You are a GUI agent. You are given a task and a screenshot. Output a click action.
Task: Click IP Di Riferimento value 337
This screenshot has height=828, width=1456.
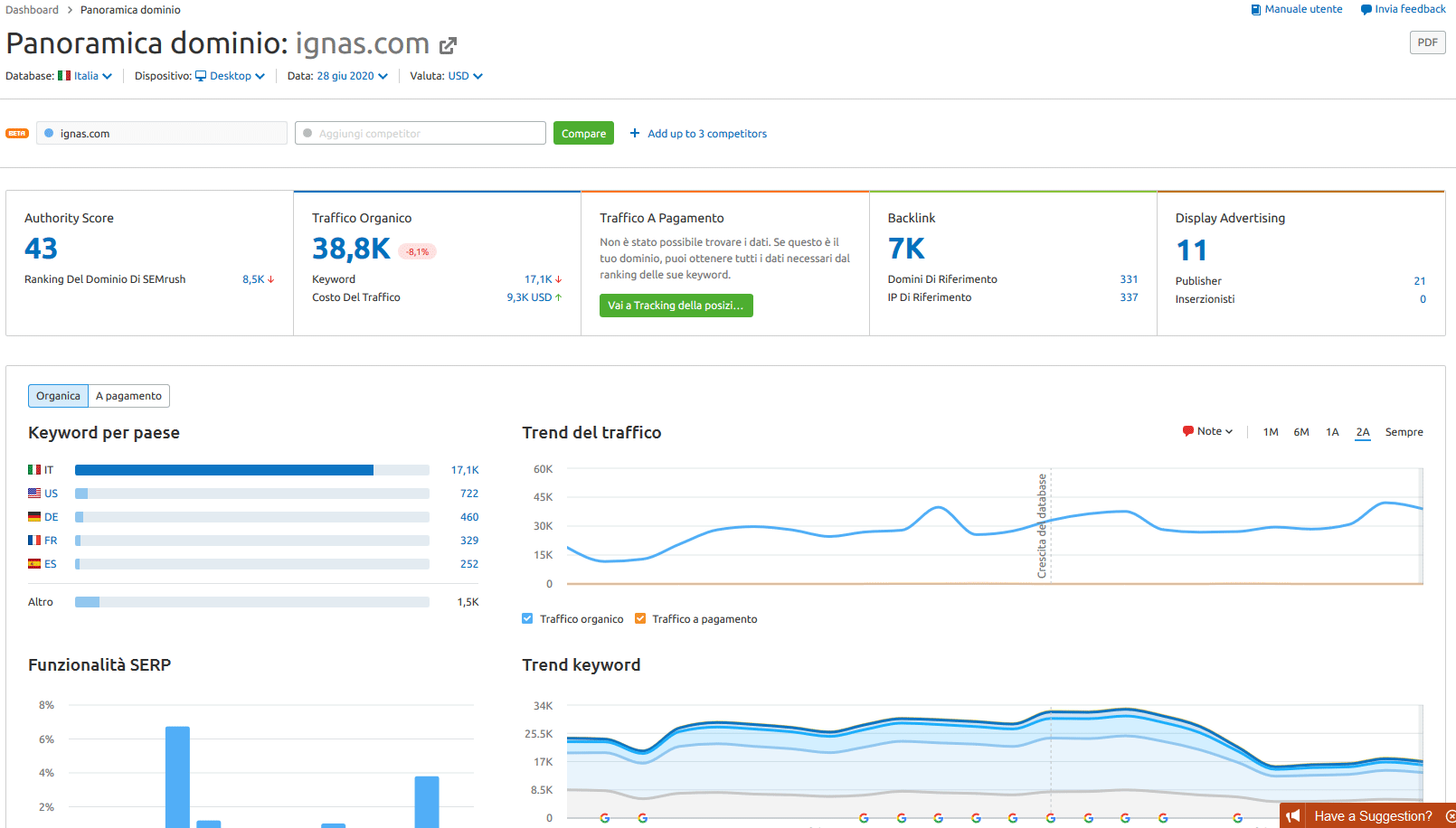tap(1129, 297)
